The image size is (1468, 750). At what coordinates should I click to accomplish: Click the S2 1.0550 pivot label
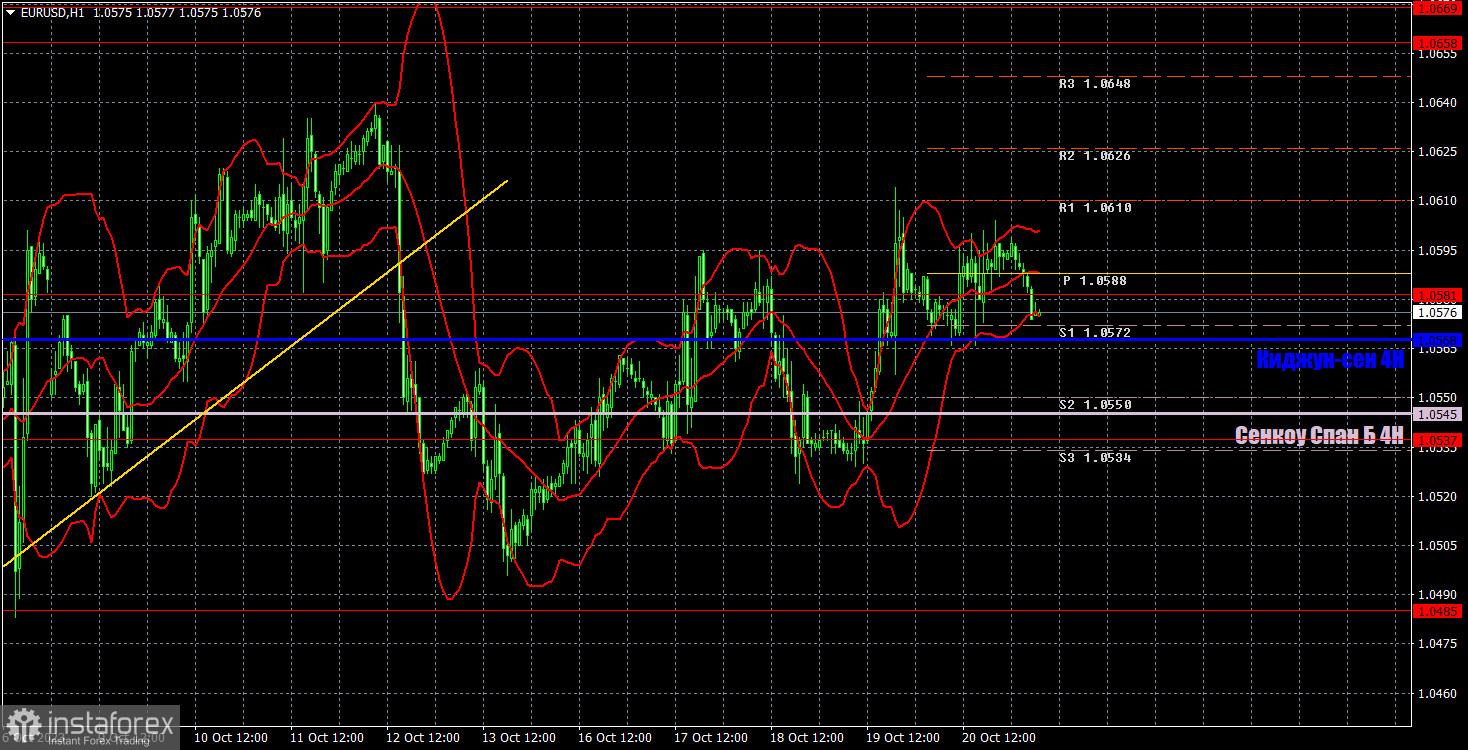pos(1095,405)
